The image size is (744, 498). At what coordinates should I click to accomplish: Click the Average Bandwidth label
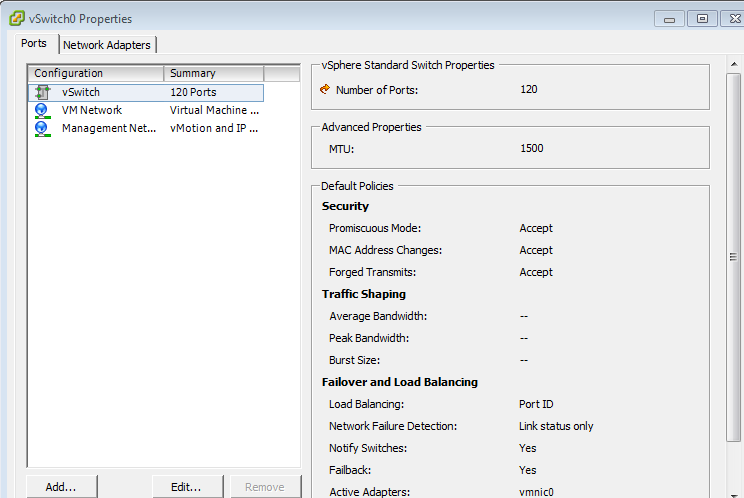pos(378,316)
